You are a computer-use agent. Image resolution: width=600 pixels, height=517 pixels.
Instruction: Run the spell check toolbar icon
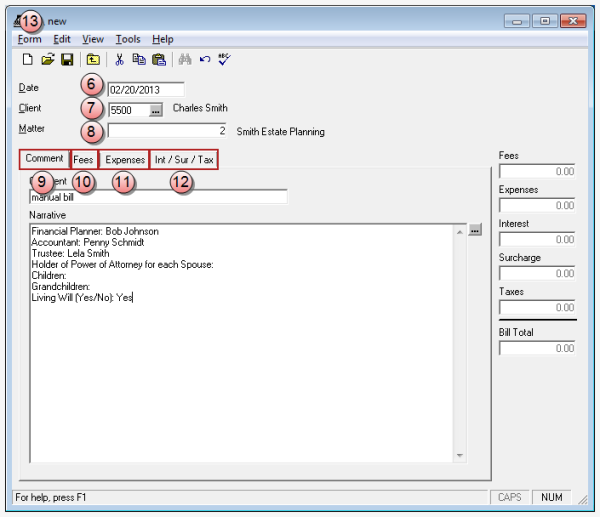click(224, 60)
